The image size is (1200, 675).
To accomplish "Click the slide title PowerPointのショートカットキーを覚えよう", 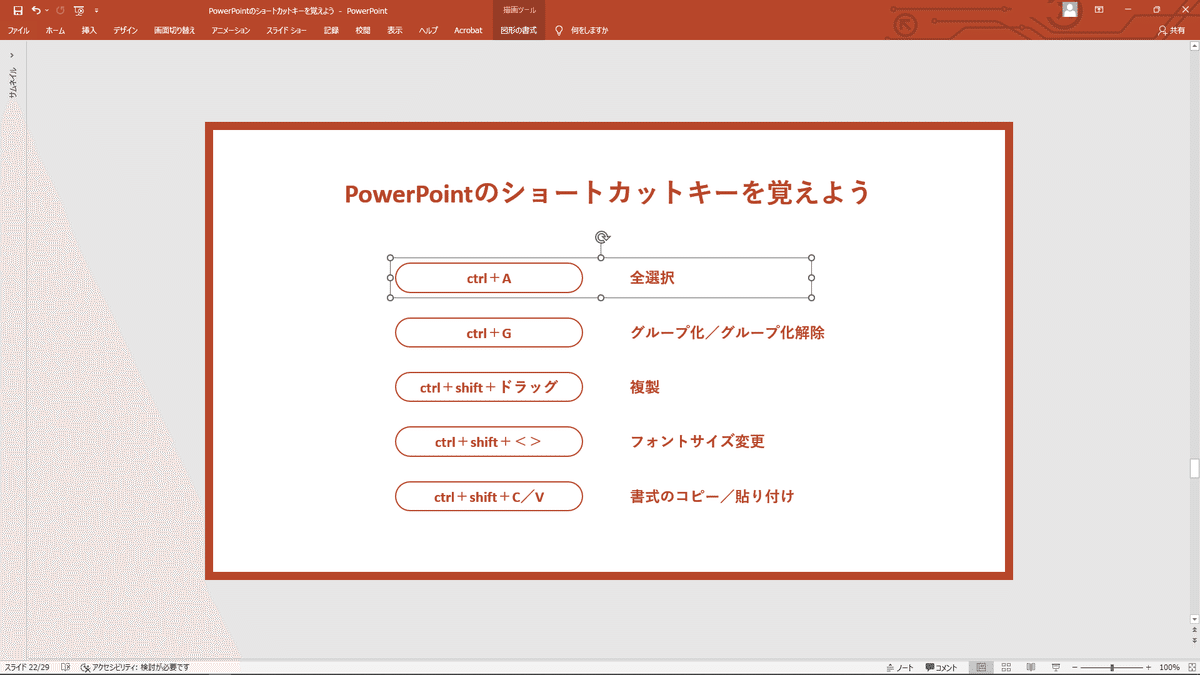I will (x=608, y=193).
